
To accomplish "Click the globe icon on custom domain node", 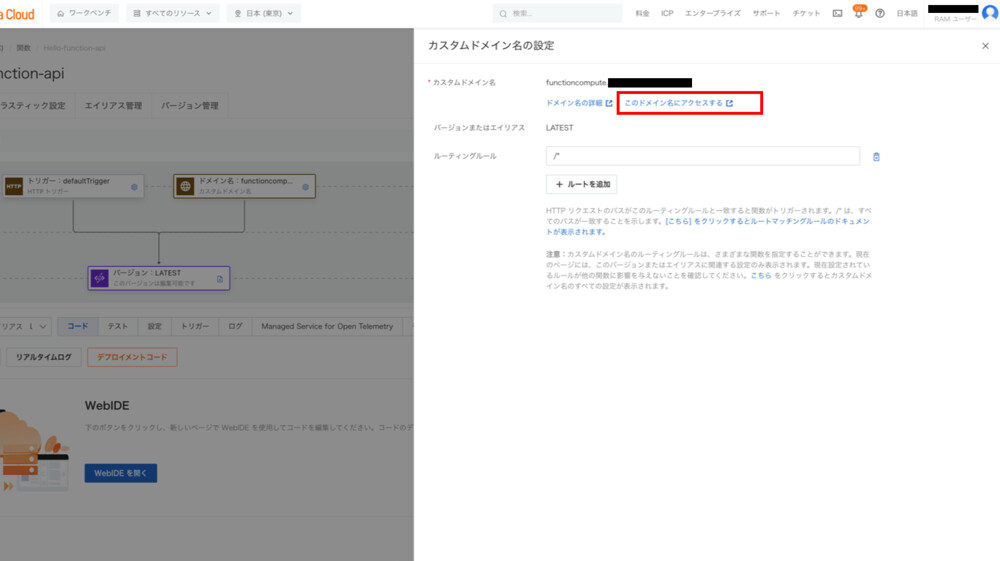I will coord(185,186).
